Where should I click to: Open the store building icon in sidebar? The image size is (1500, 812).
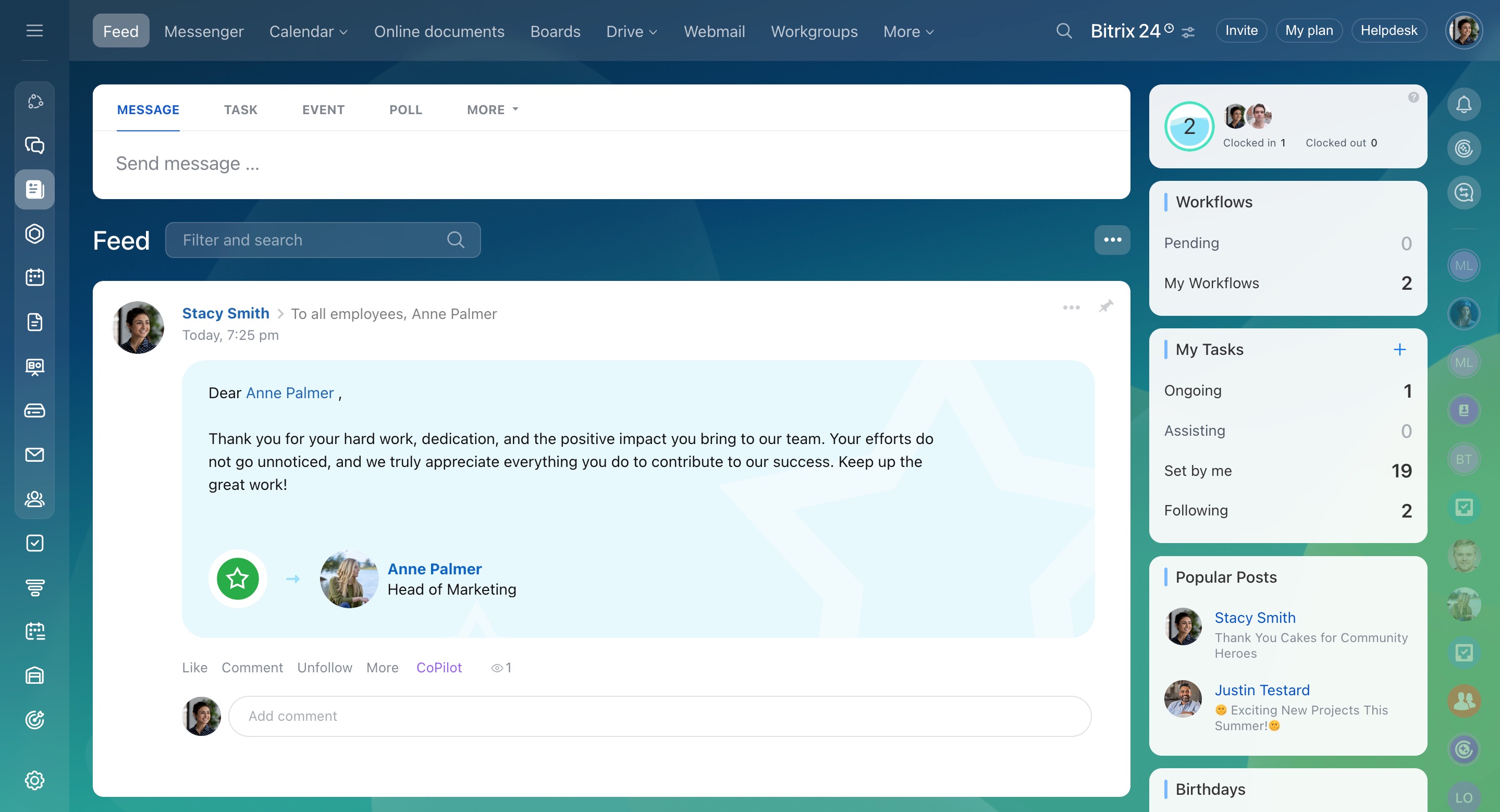coord(34,676)
